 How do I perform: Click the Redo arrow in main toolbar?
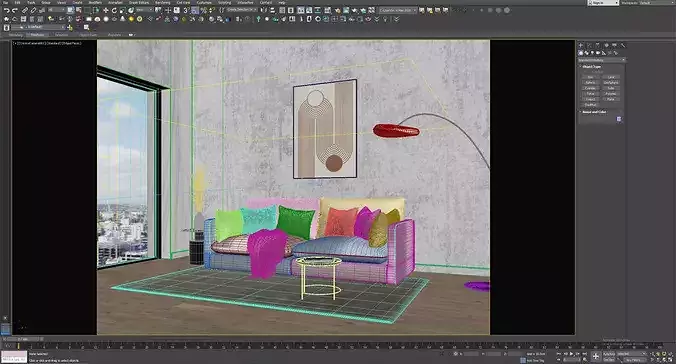(x=15, y=10)
